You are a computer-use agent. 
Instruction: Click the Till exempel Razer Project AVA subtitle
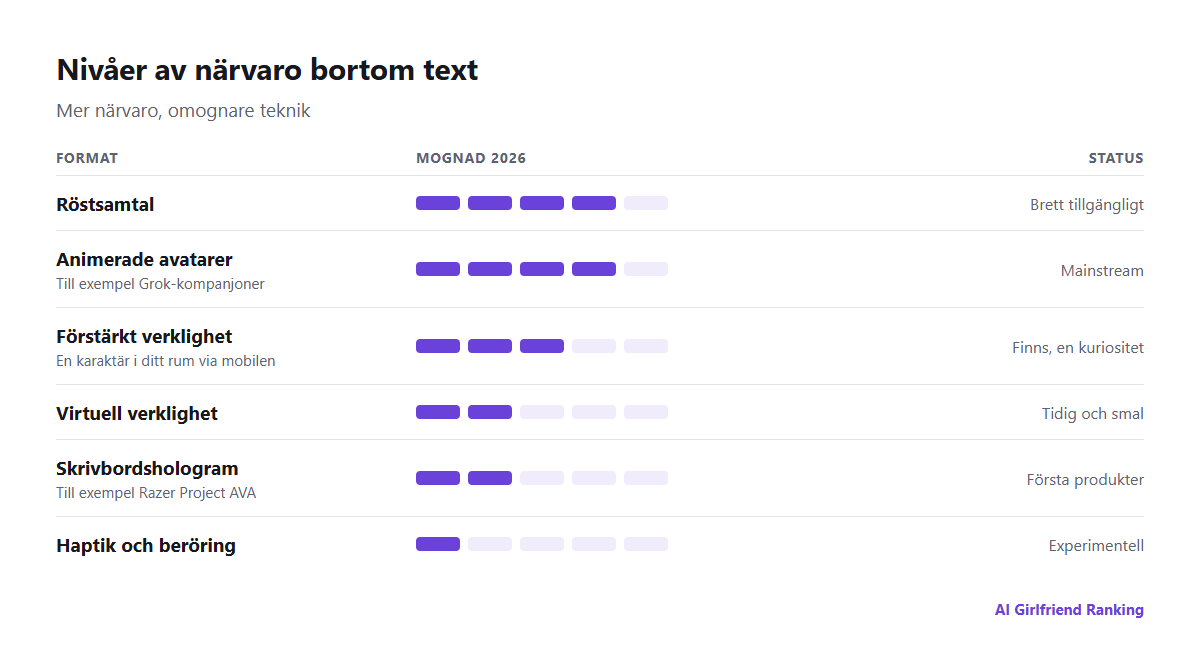pyautogui.click(x=156, y=493)
